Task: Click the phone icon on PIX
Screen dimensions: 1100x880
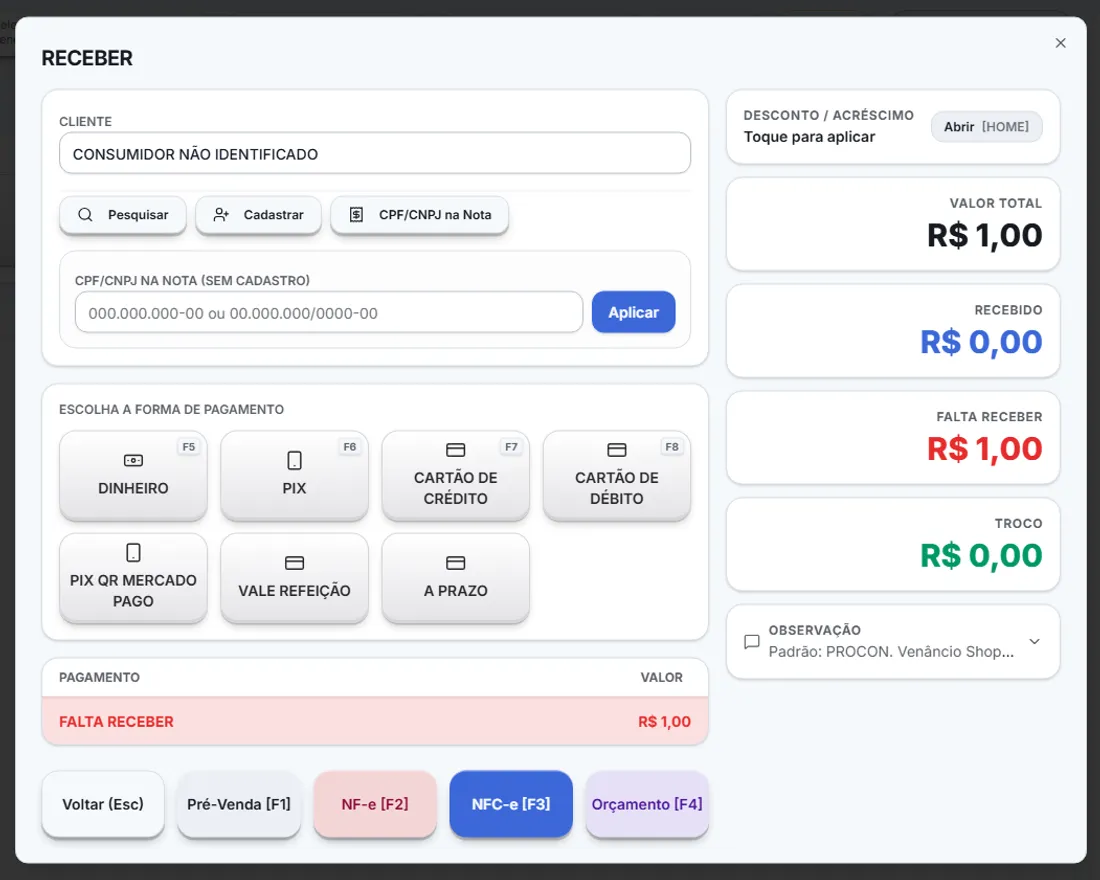Action: (295, 460)
